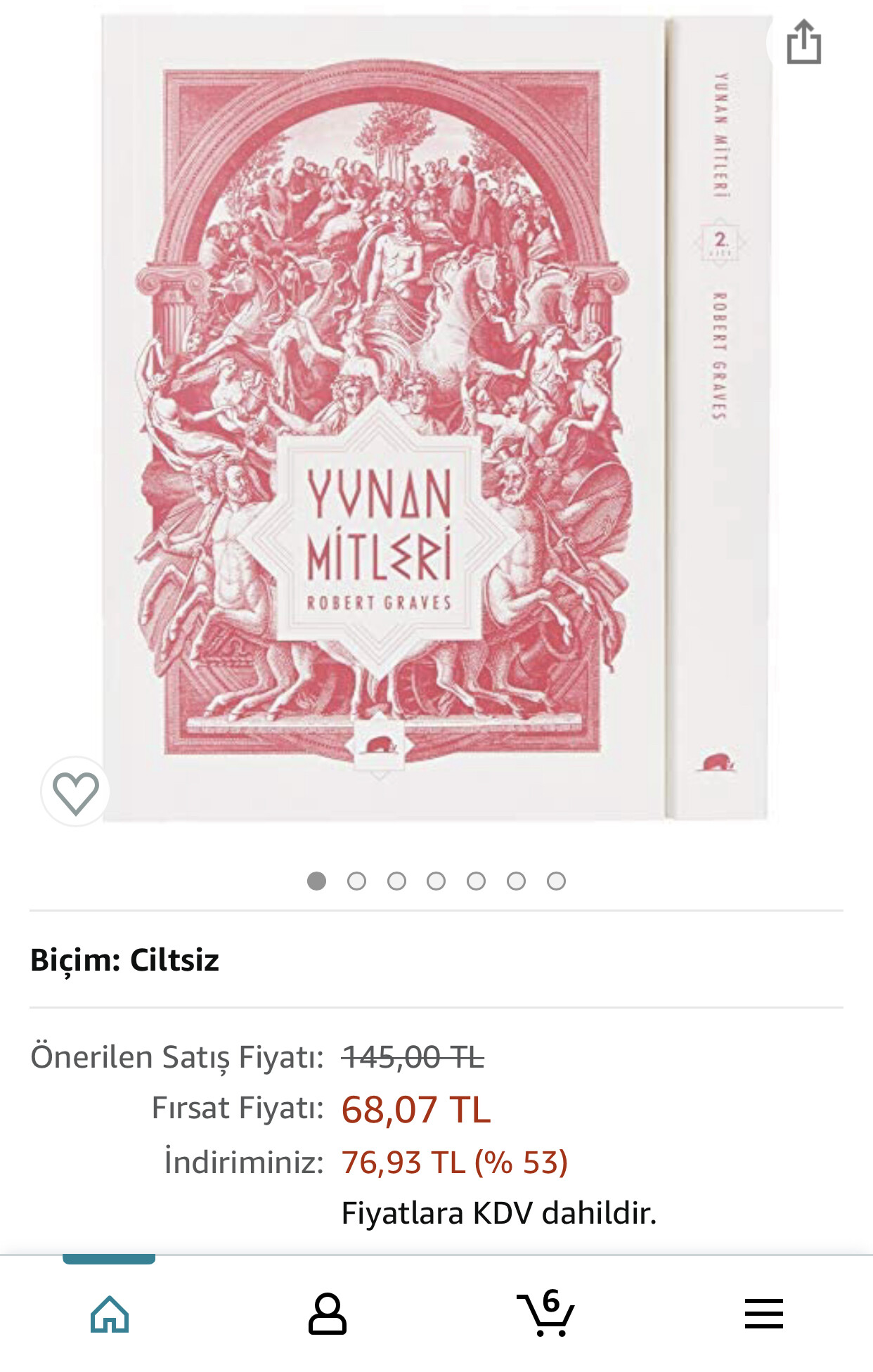Open the Home tab icon
873x1372 pixels.
(x=110, y=1313)
